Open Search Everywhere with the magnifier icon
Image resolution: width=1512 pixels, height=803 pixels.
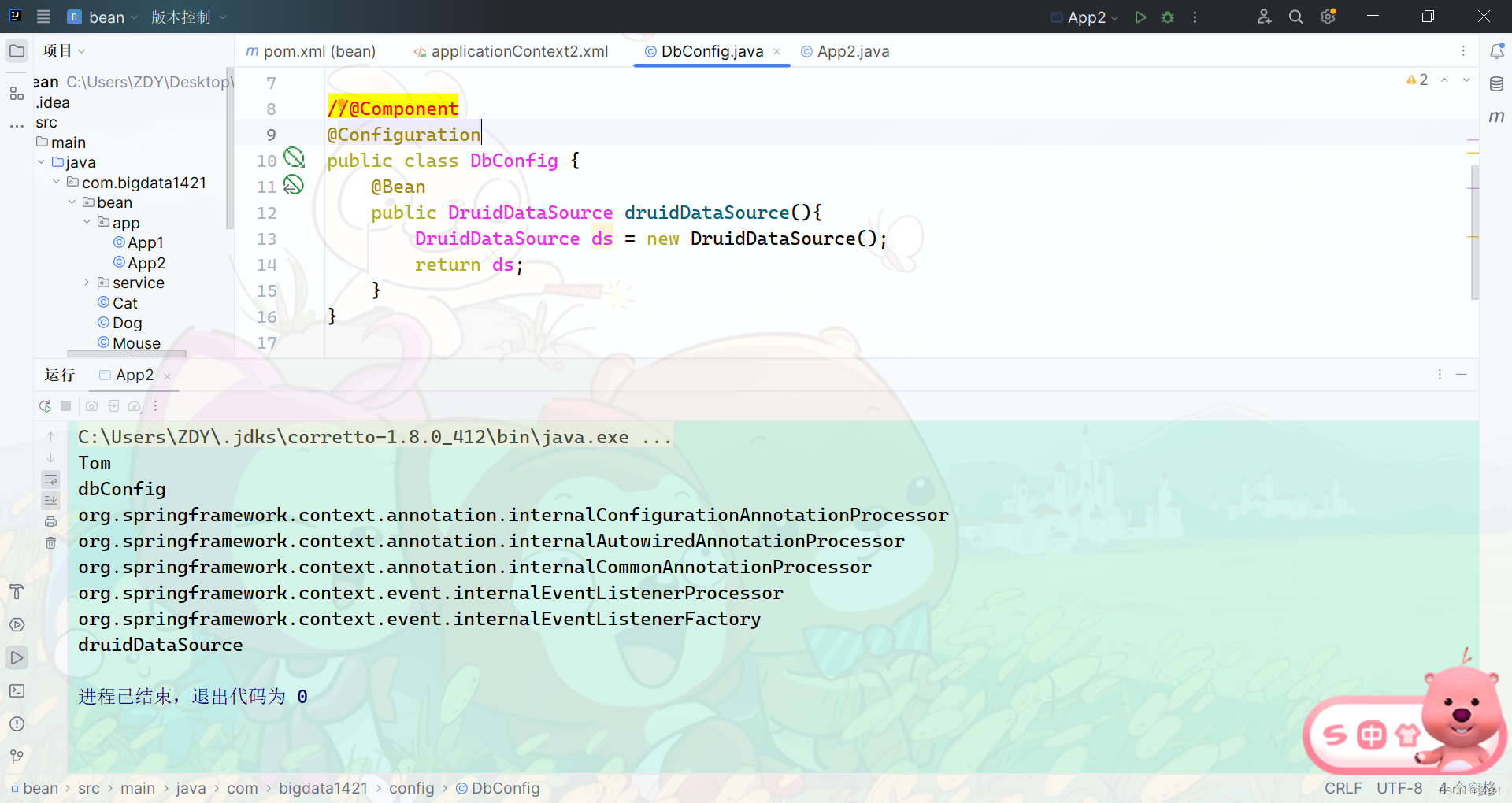tap(1296, 17)
